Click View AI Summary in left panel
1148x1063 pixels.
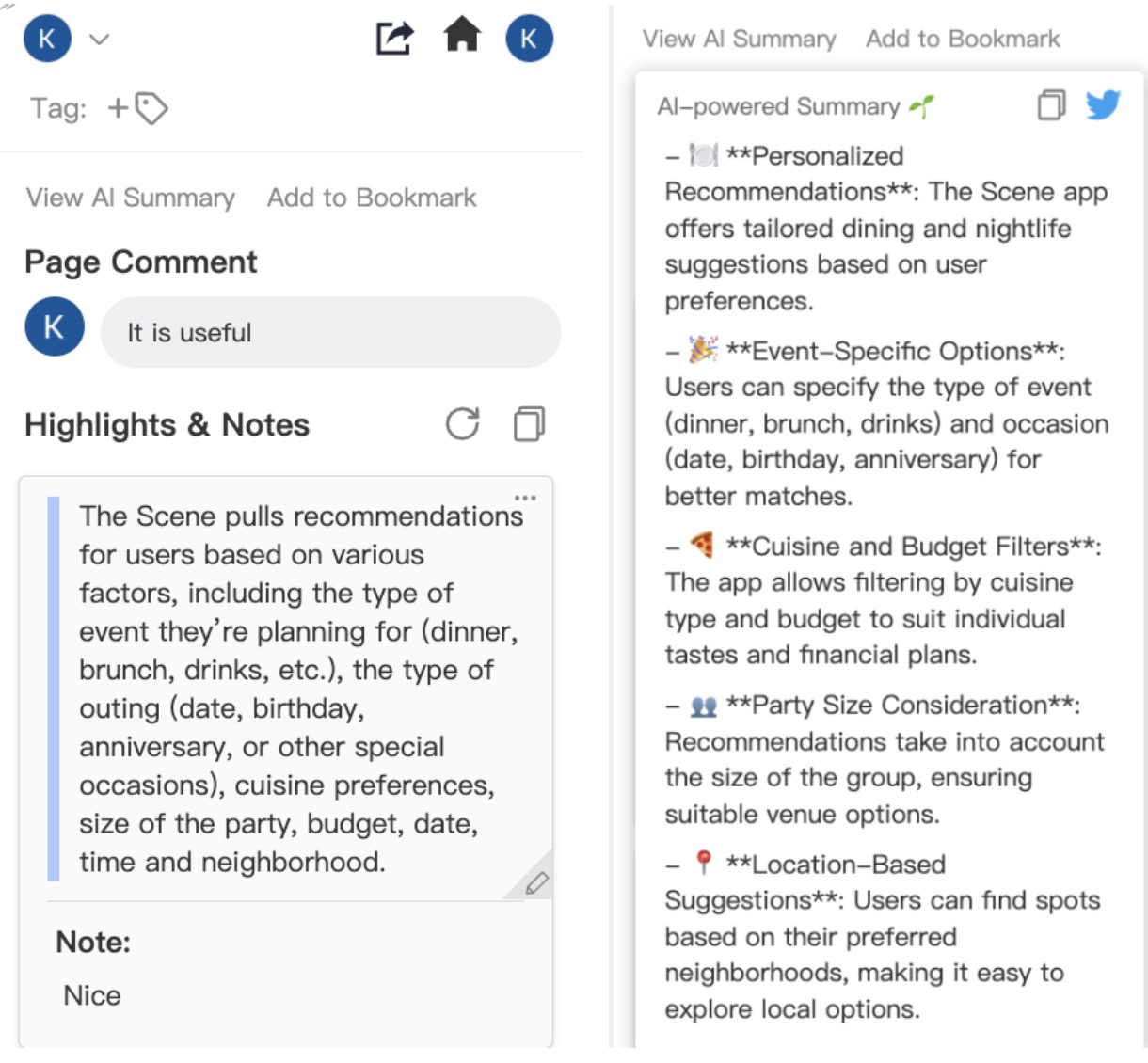[131, 198]
